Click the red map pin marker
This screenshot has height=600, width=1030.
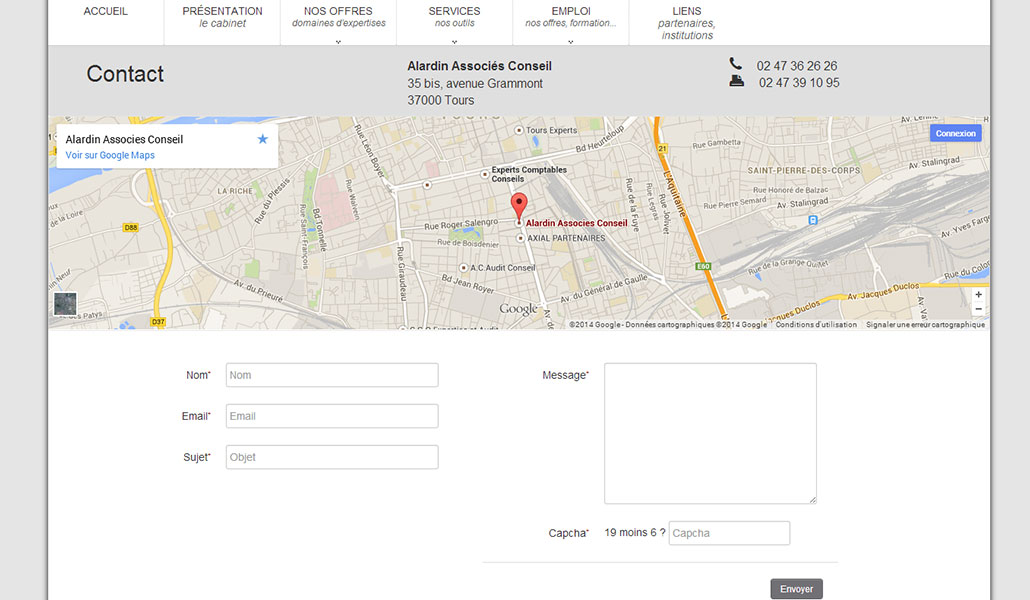pos(518,205)
